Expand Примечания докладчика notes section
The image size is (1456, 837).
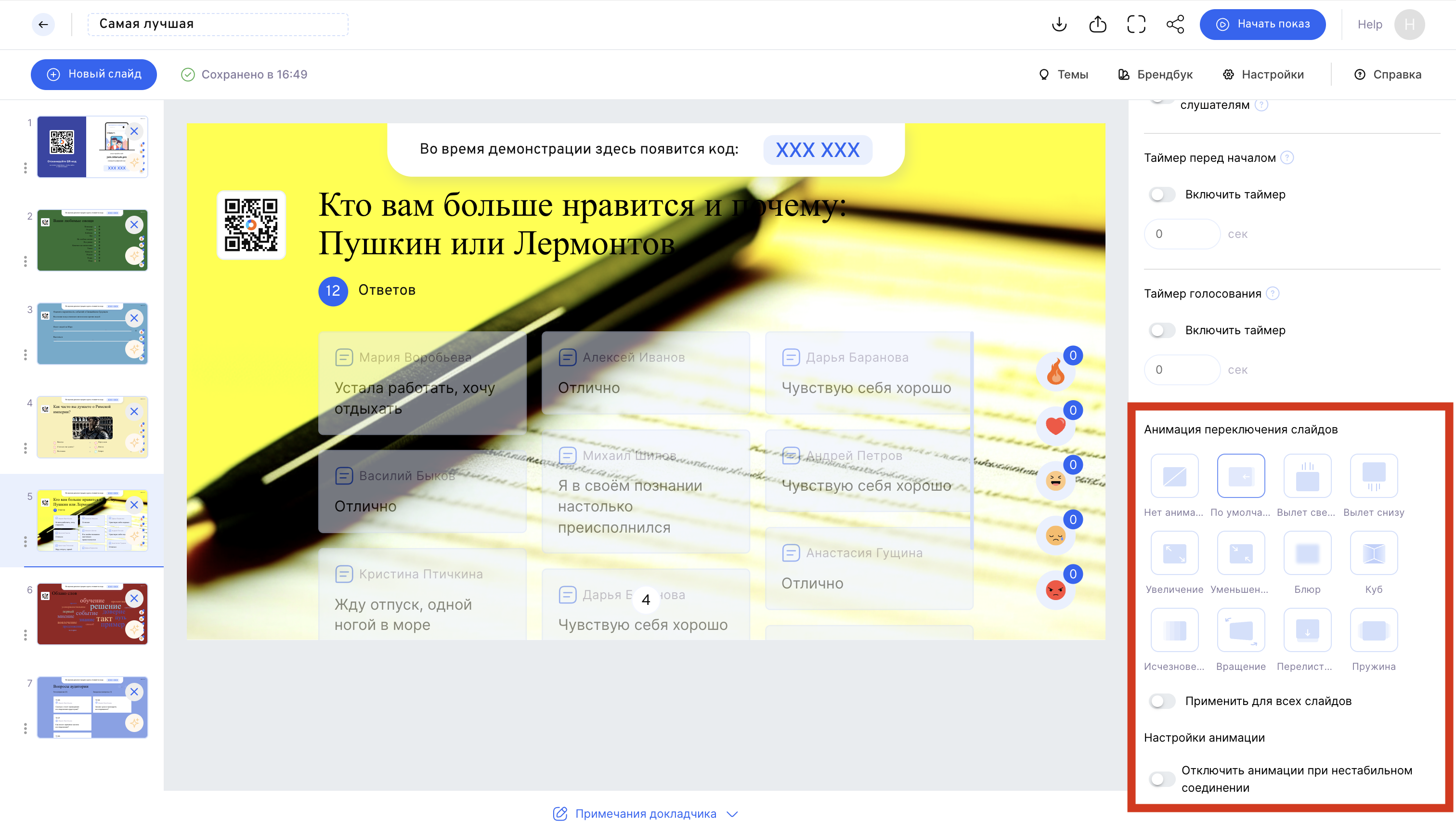[645, 813]
